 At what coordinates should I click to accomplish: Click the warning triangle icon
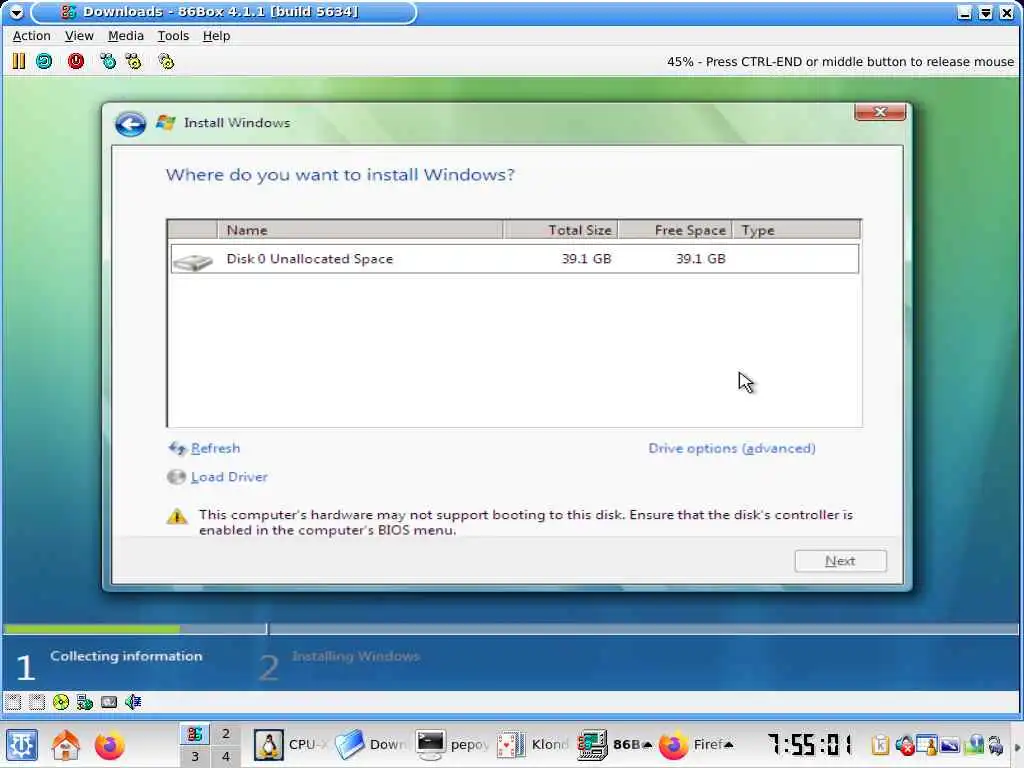click(177, 517)
